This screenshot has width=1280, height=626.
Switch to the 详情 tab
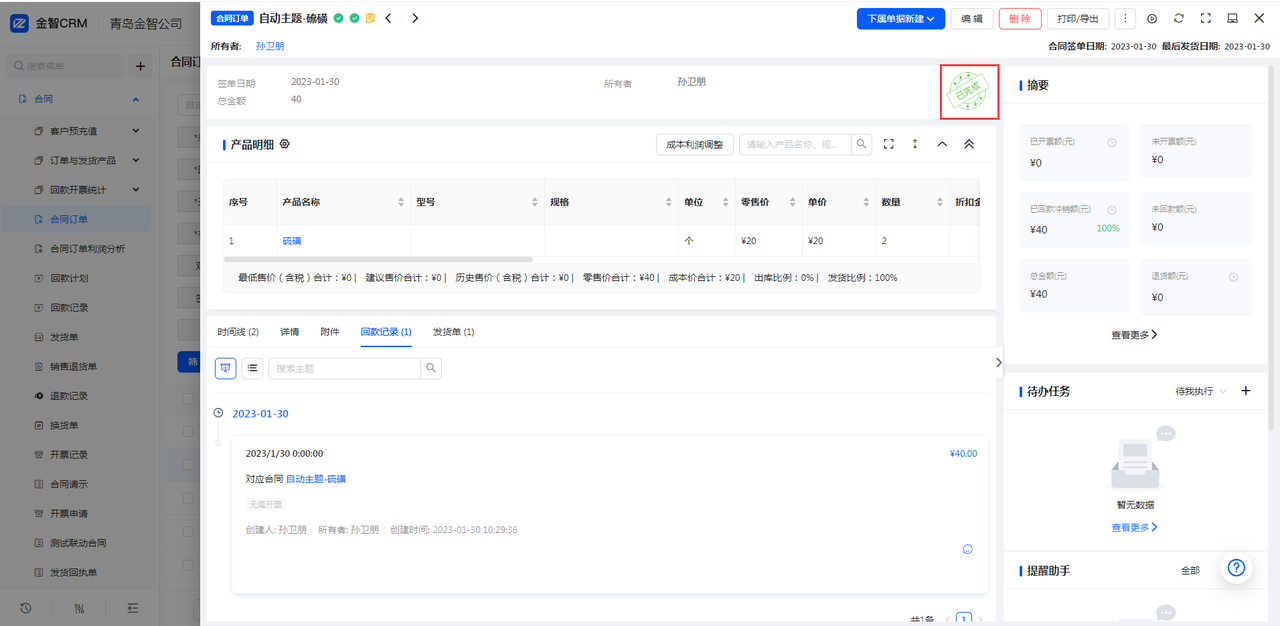tap(289, 332)
